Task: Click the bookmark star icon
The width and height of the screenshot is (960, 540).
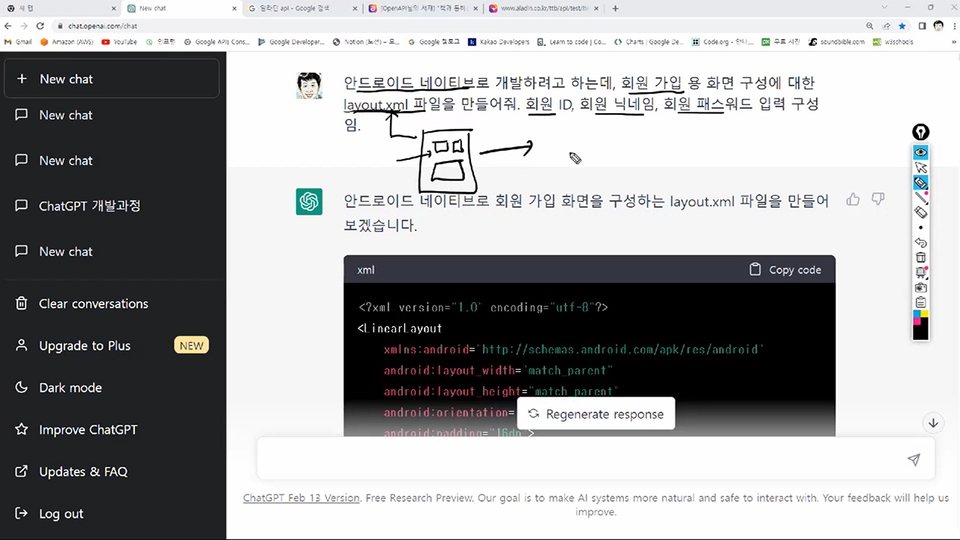Action: point(902,26)
